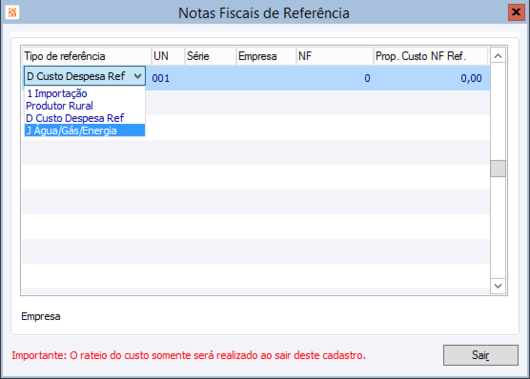The image size is (530, 379).
Task: Click the empty Empresa cell in first row
Action: 266,78
